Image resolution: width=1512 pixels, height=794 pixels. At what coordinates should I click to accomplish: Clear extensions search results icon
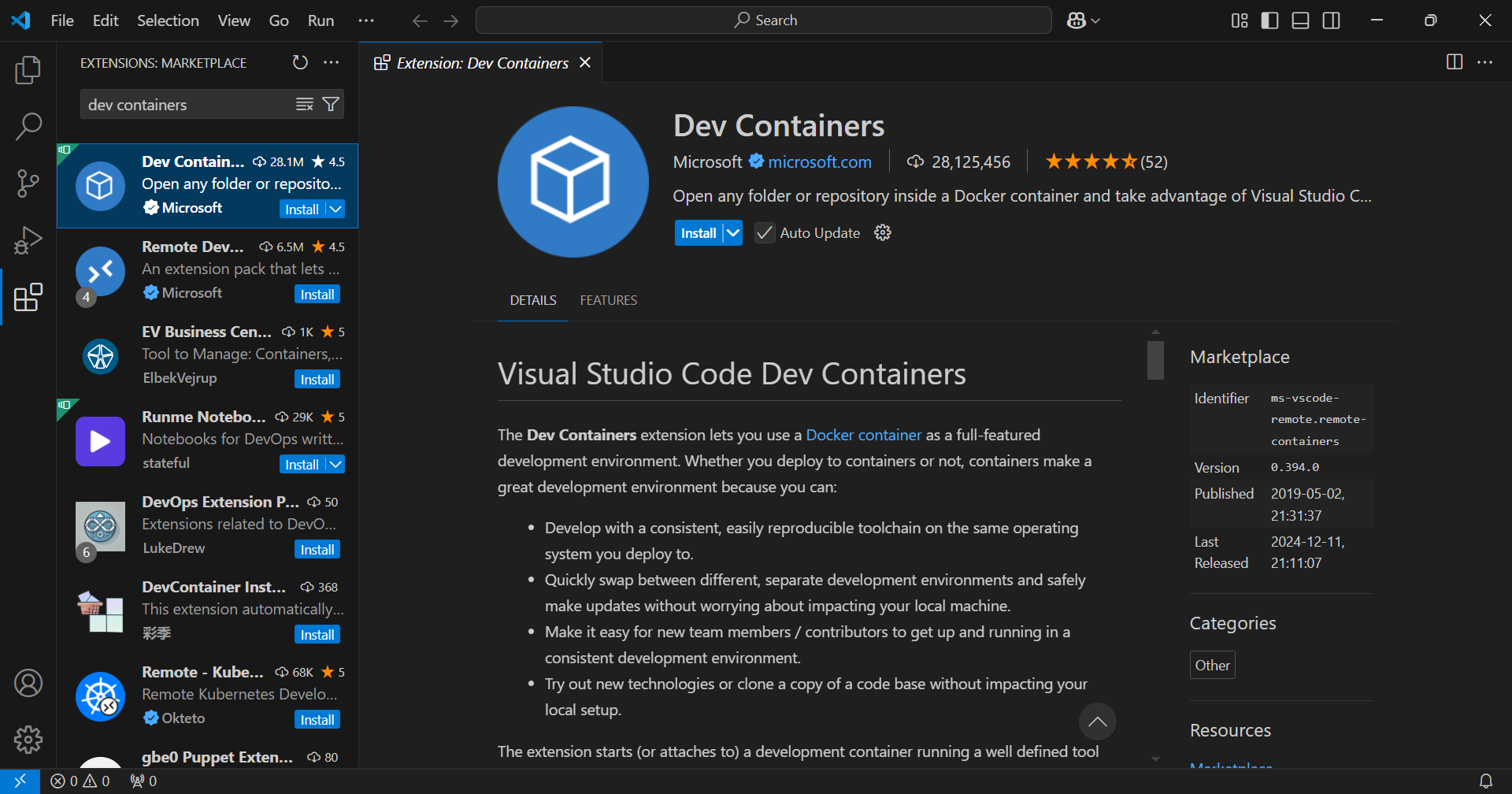(x=305, y=104)
